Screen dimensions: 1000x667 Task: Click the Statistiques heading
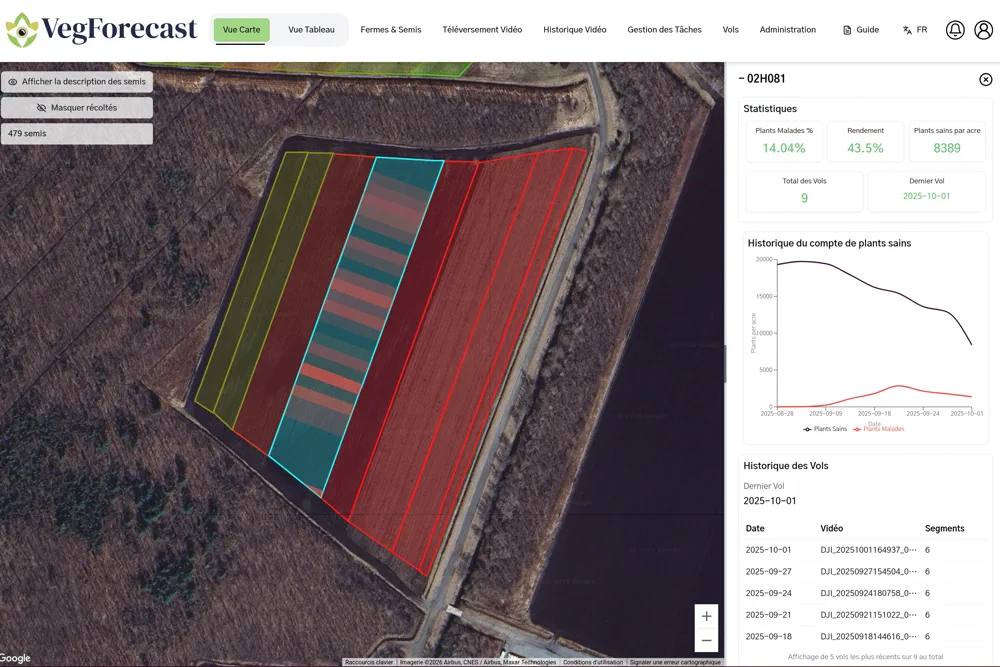(770, 109)
